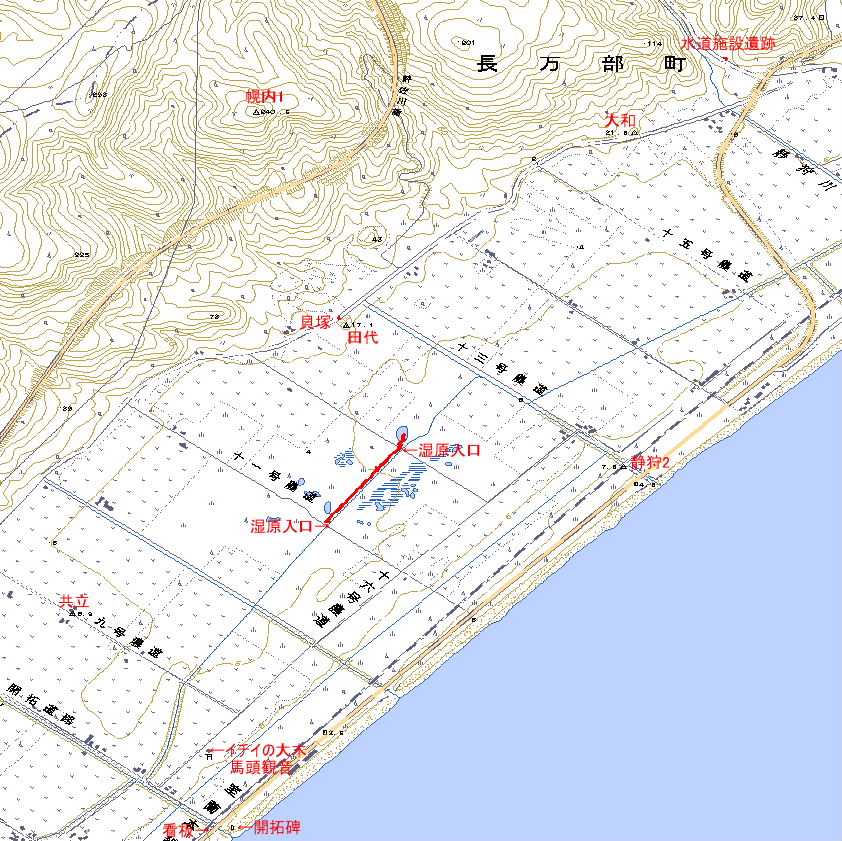
Task: Click the 貝塚 red dot marker
Action: point(339,318)
